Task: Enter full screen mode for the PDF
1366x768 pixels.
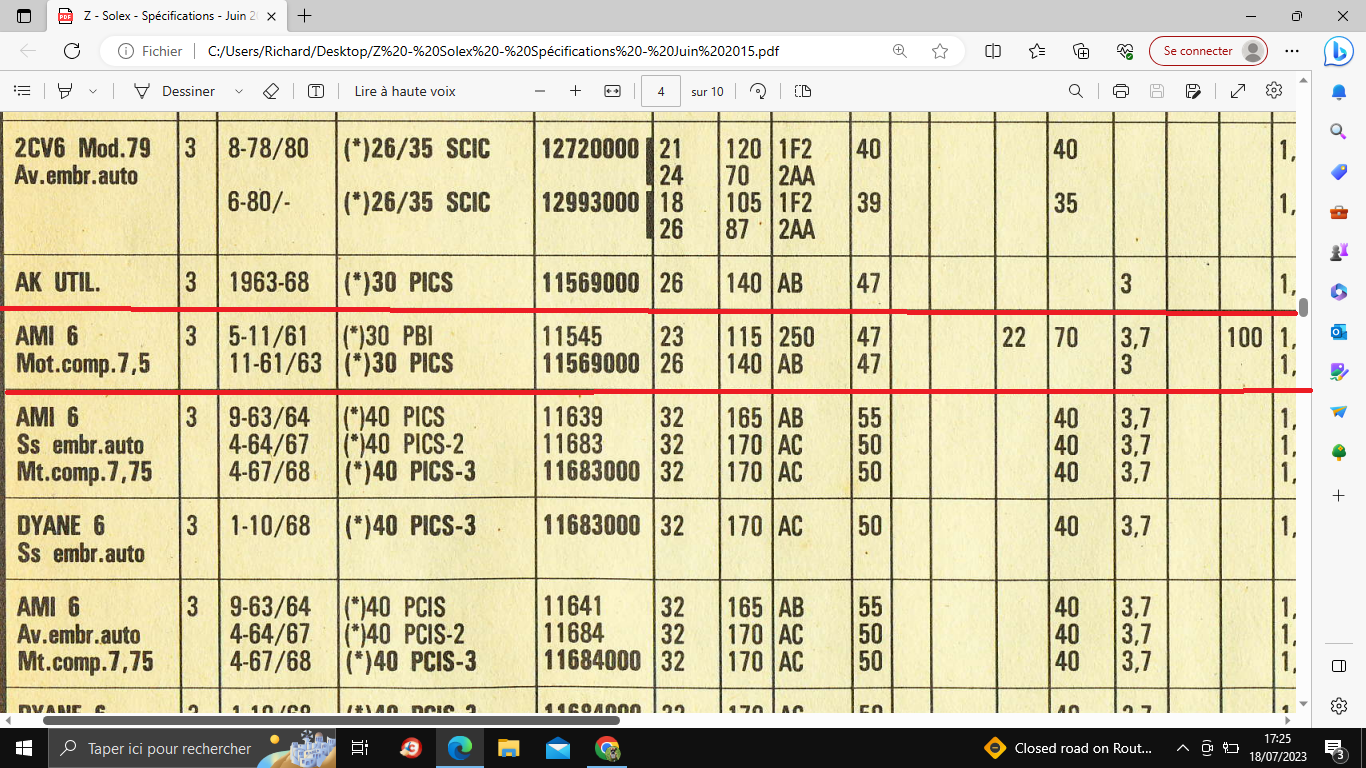Action: (1237, 91)
